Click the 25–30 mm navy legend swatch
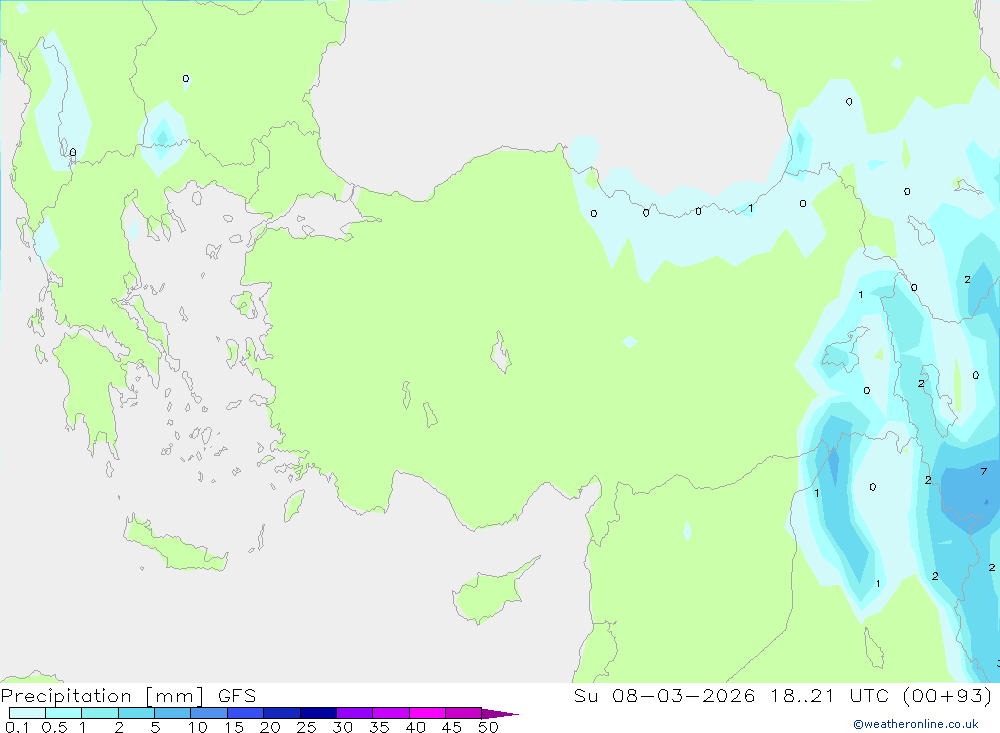 pos(318,713)
